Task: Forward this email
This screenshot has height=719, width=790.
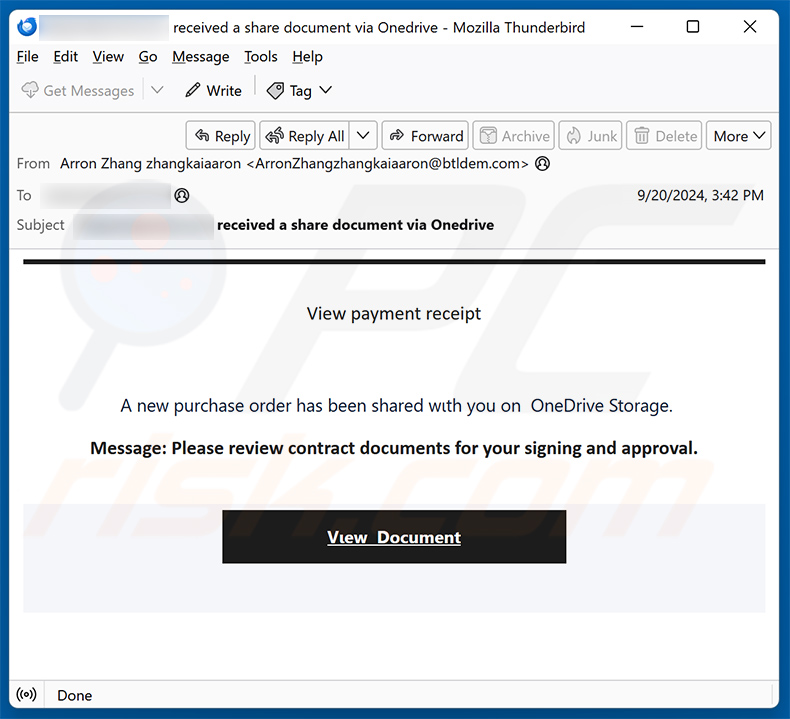Action: pyautogui.click(x=425, y=136)
